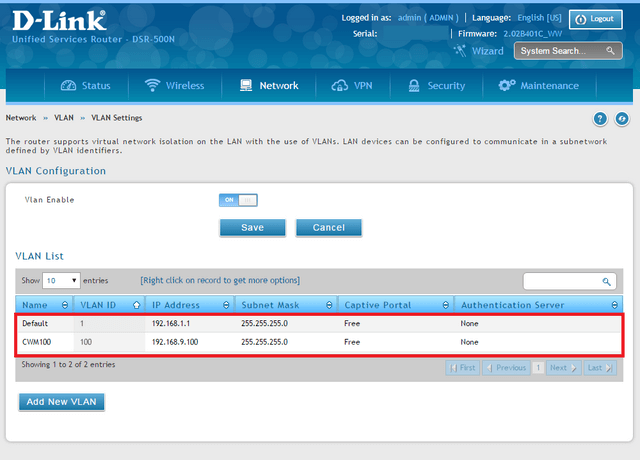Log out using the Logout button
The width and height of the screenshot is (640, 460).
(x=595, y=19)
